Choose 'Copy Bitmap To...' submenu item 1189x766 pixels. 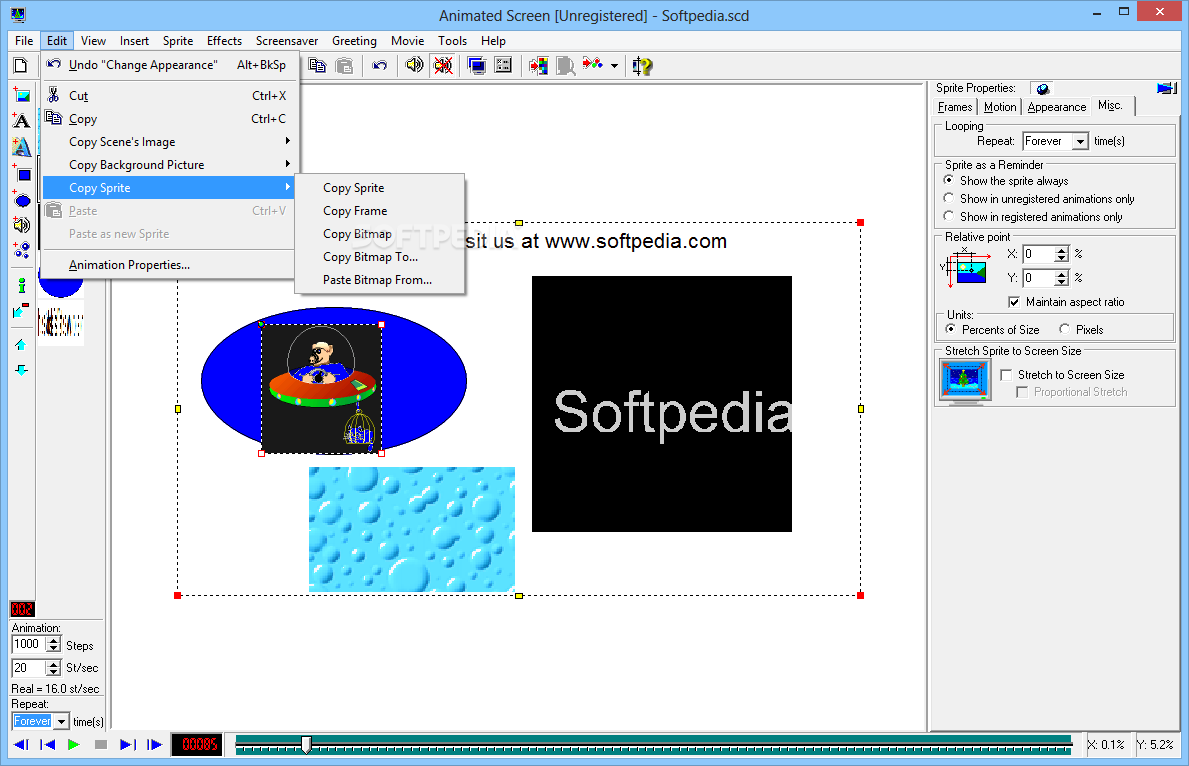coord(379,257)
